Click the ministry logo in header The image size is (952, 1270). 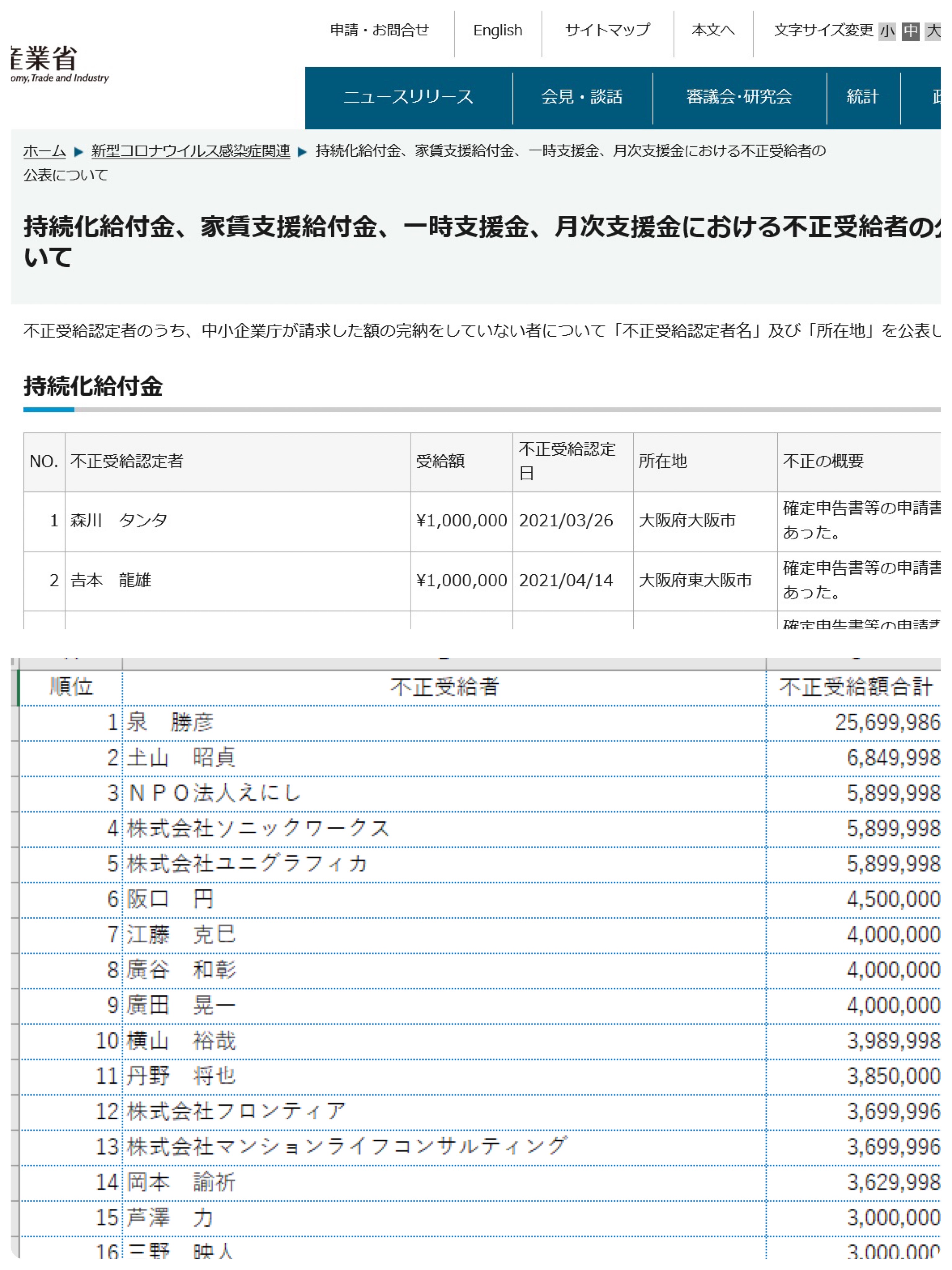(x=59, y=64)
